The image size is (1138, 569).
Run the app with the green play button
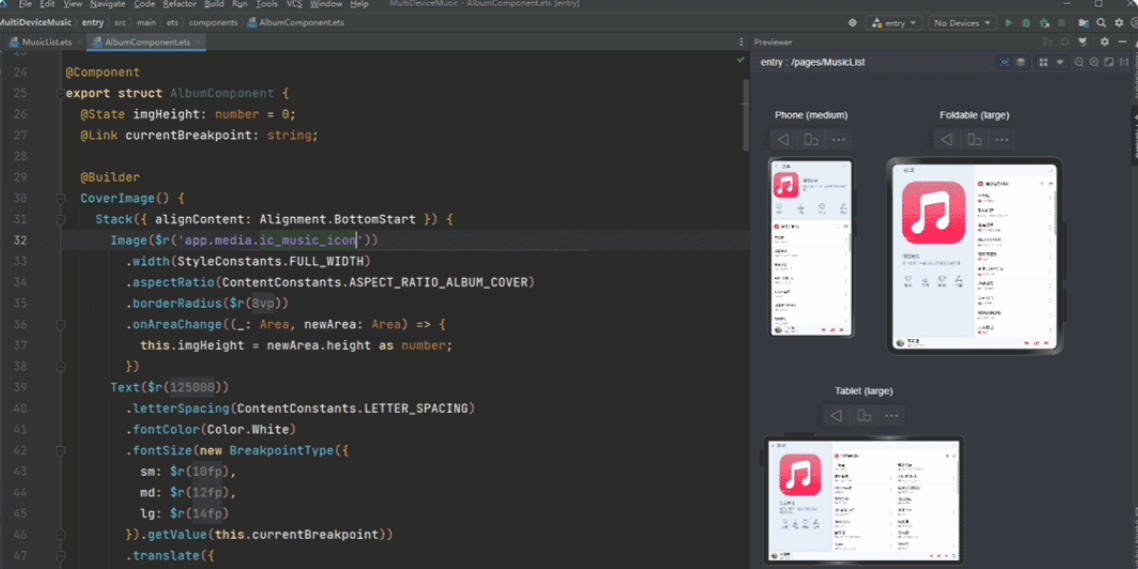coord(1008,23)
